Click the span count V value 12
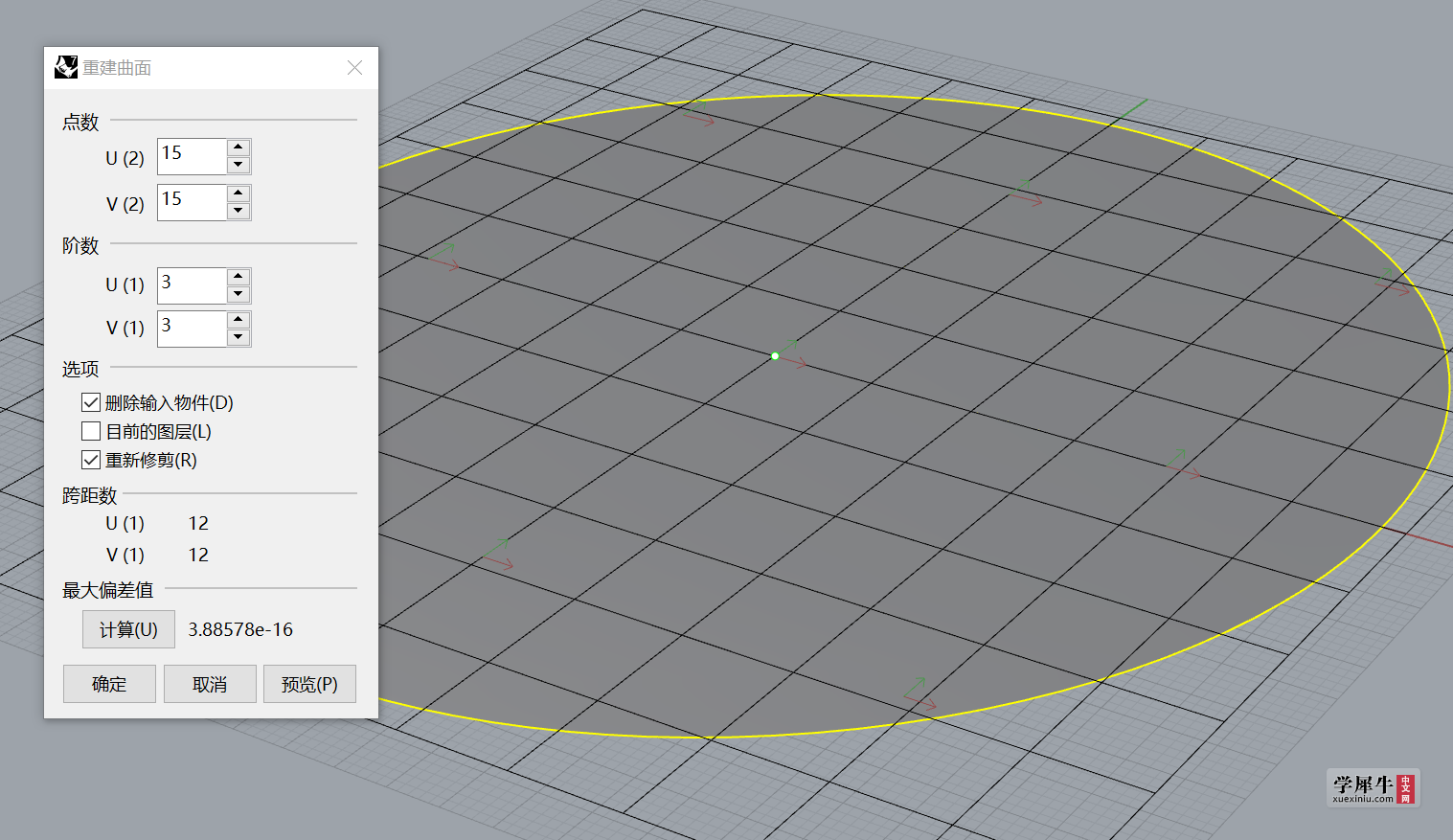1453x840 pixels. point(198,555)
